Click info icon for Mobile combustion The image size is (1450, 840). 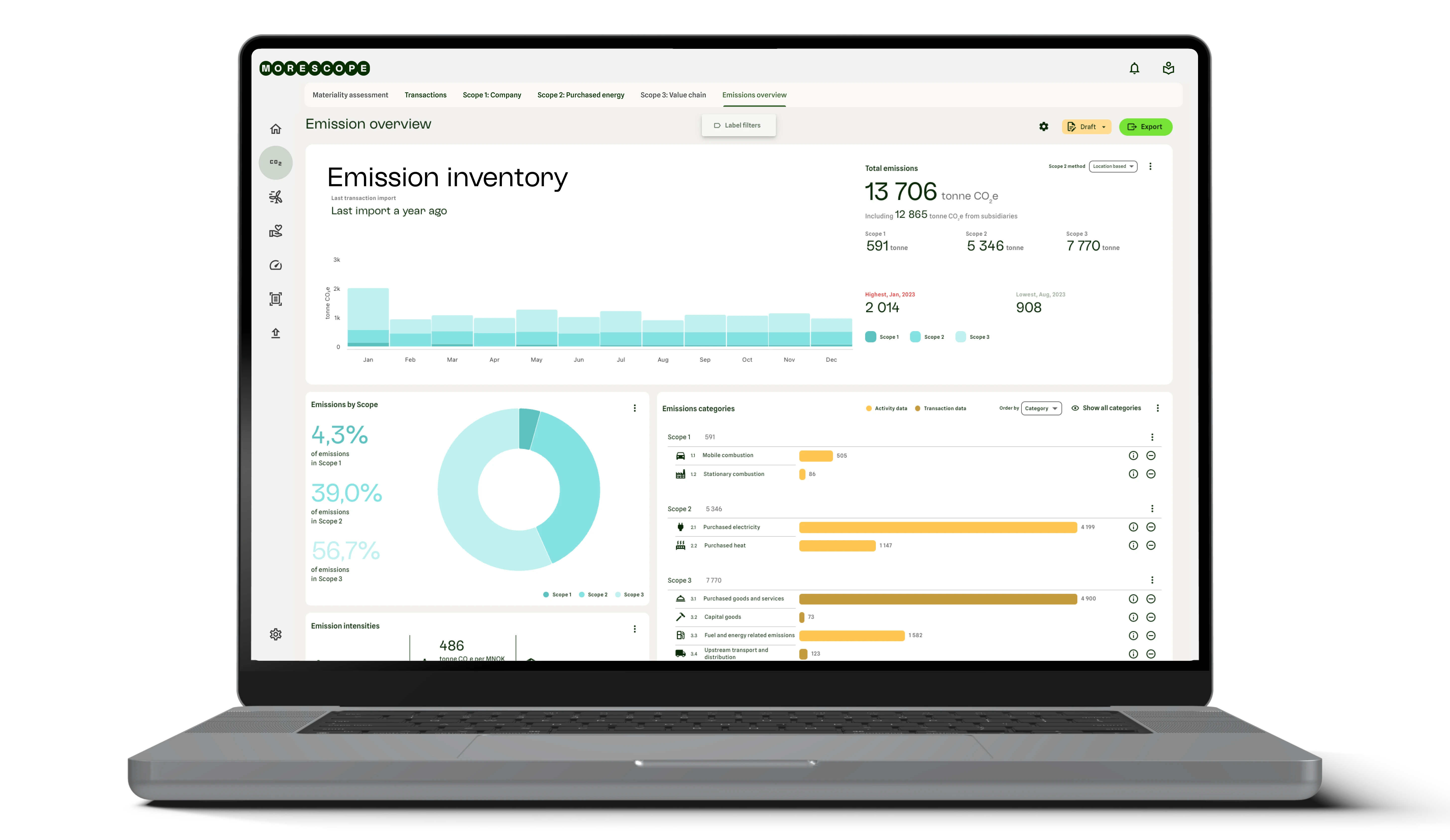(x=1133, y=456)
